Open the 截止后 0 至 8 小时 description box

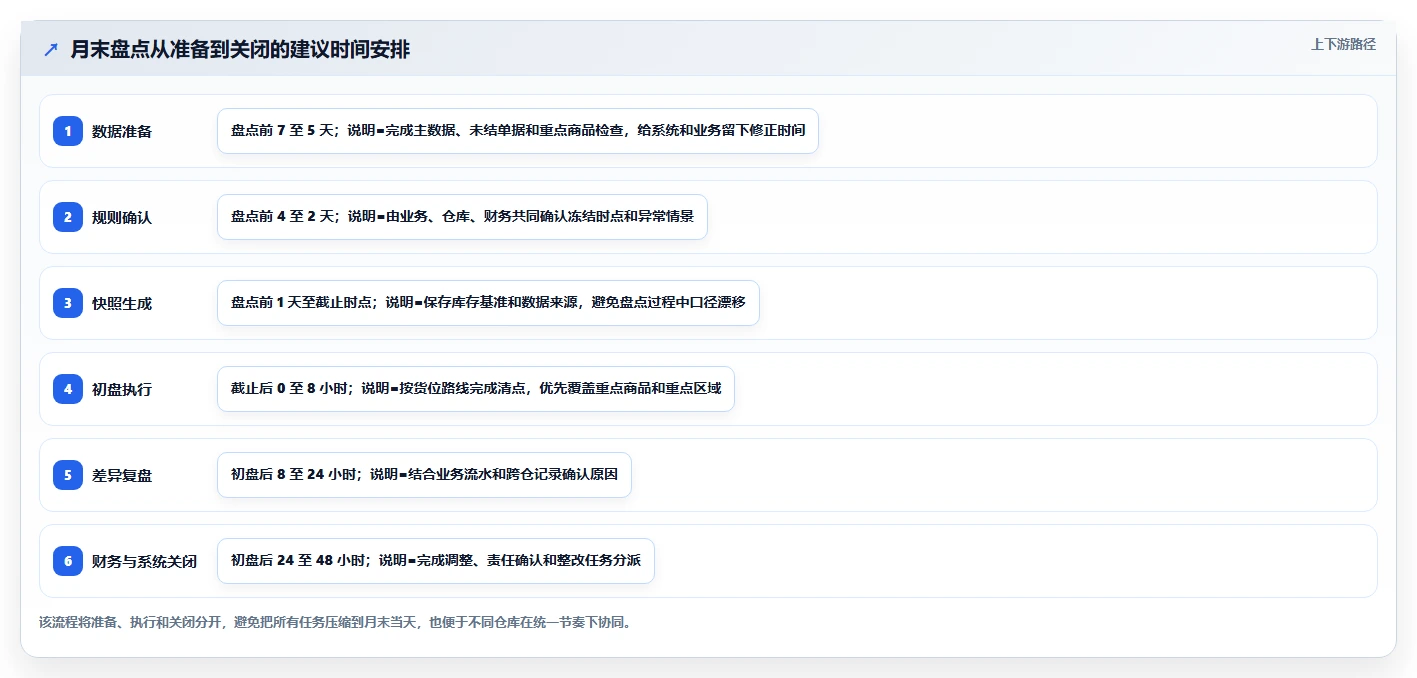pyautogui.click(x=476, y=389)
